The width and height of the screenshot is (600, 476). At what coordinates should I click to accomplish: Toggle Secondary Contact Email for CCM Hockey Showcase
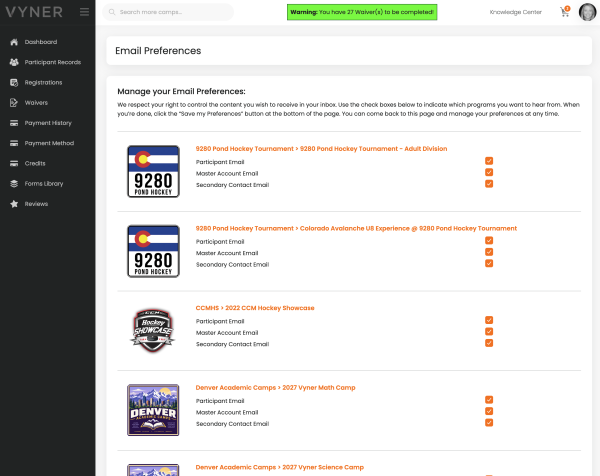489,343
